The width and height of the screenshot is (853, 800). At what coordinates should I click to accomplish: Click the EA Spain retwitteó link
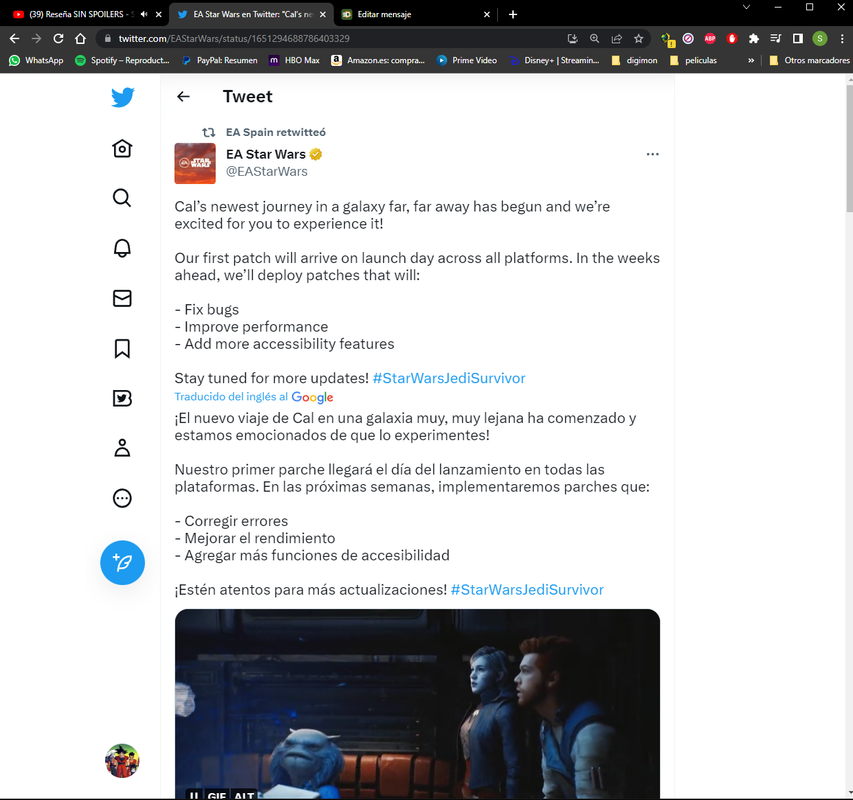(x=276, y=132)
